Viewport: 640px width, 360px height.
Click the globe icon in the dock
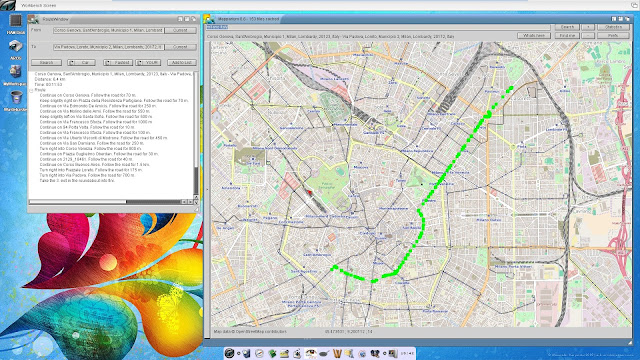[362, 354]
